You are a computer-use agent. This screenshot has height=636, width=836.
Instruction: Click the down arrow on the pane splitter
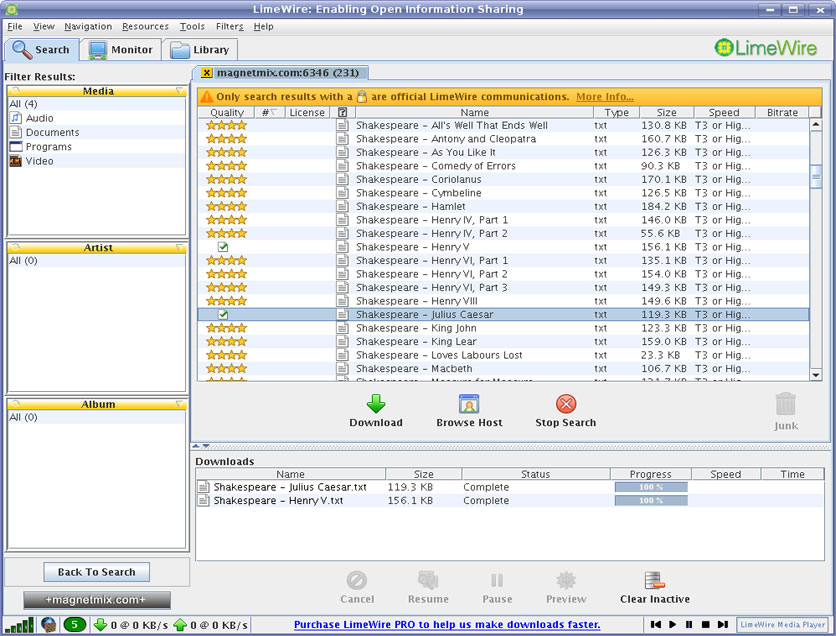[x=206, y=446]
